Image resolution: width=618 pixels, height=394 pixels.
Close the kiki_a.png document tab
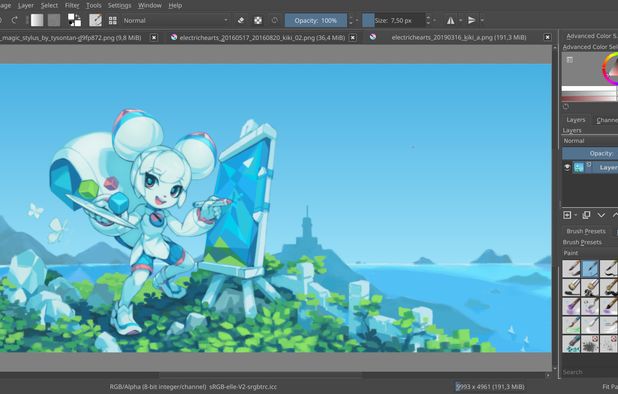547,37
